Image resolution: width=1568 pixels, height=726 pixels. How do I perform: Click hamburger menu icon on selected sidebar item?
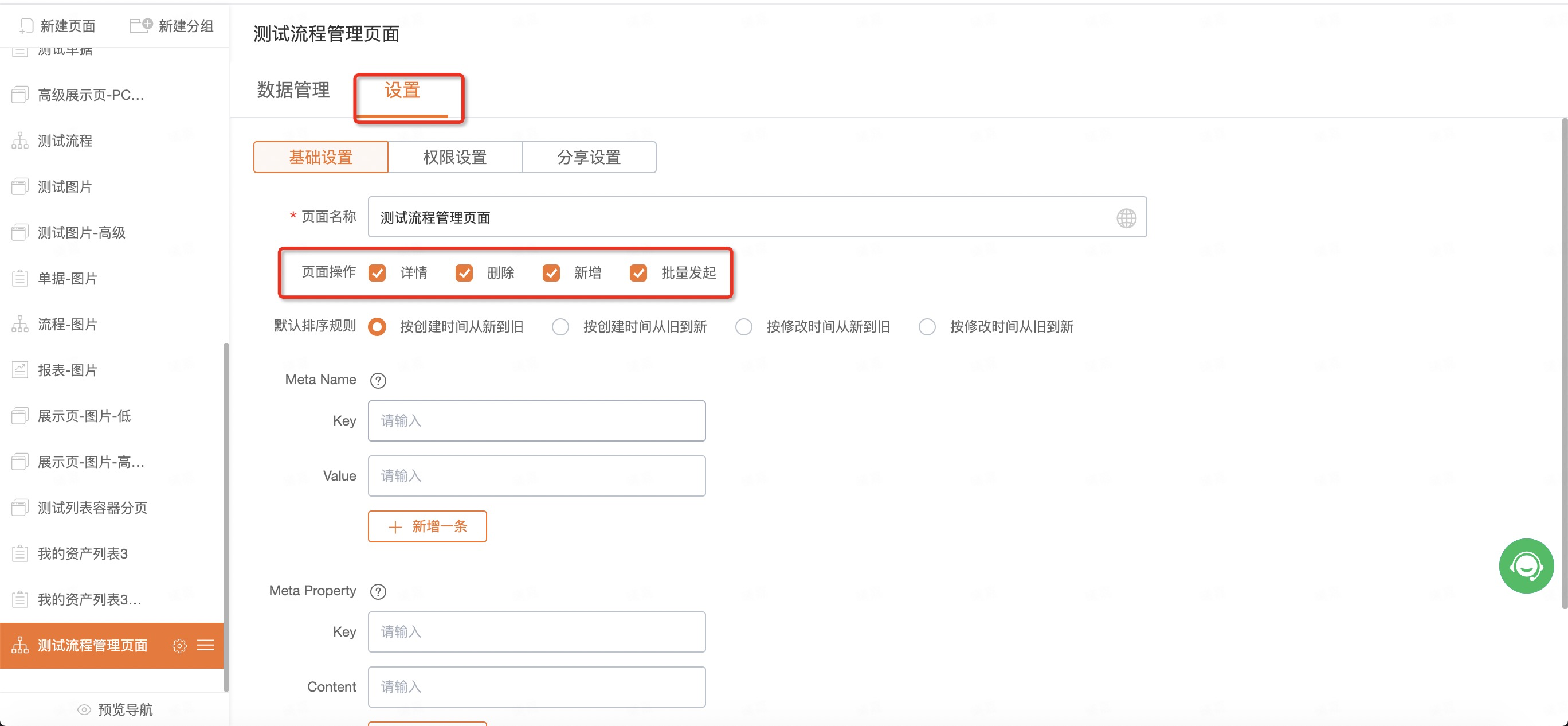(206, 646)
